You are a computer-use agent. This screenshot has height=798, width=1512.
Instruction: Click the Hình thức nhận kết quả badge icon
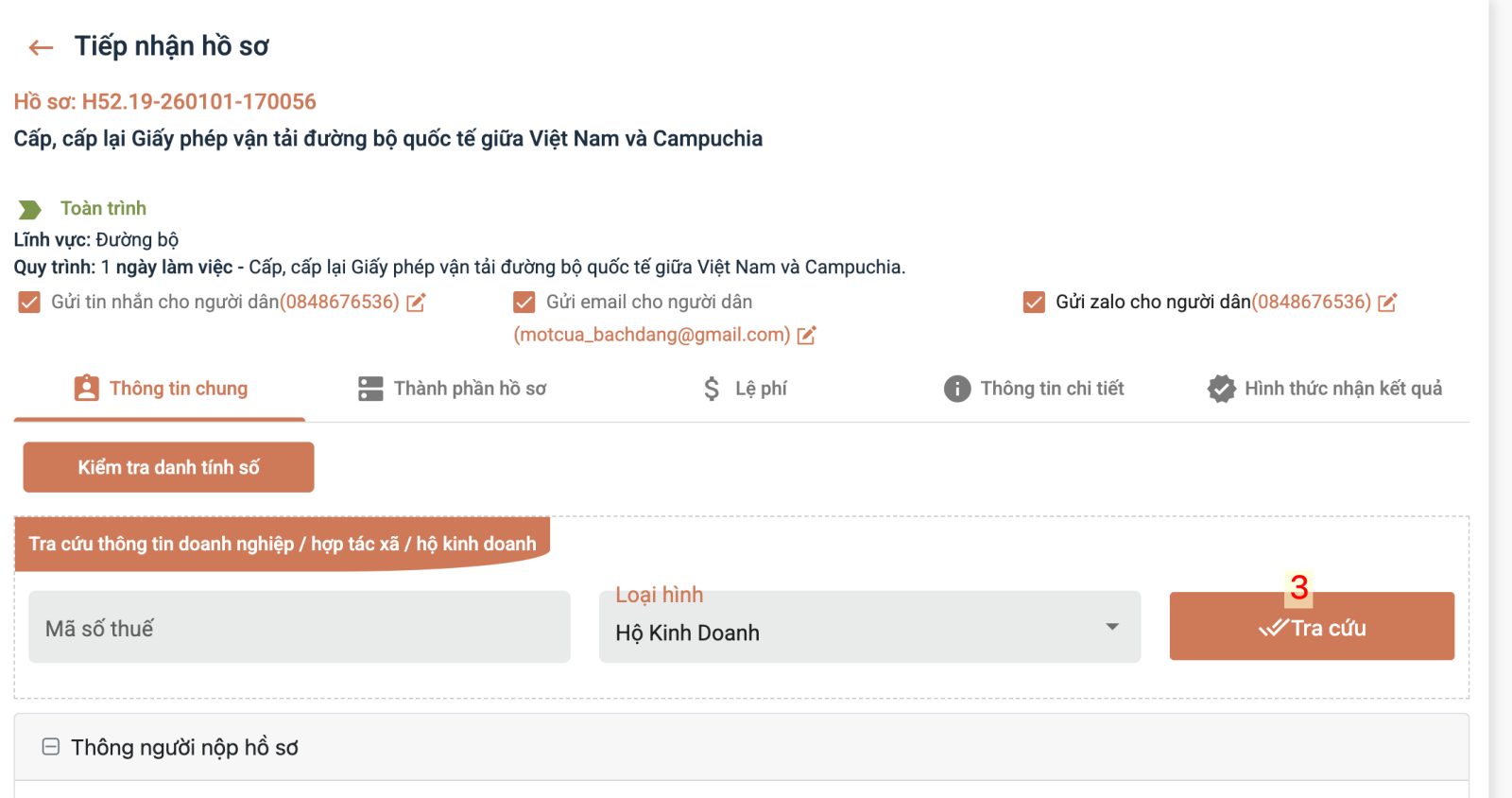click(1222, 389)
